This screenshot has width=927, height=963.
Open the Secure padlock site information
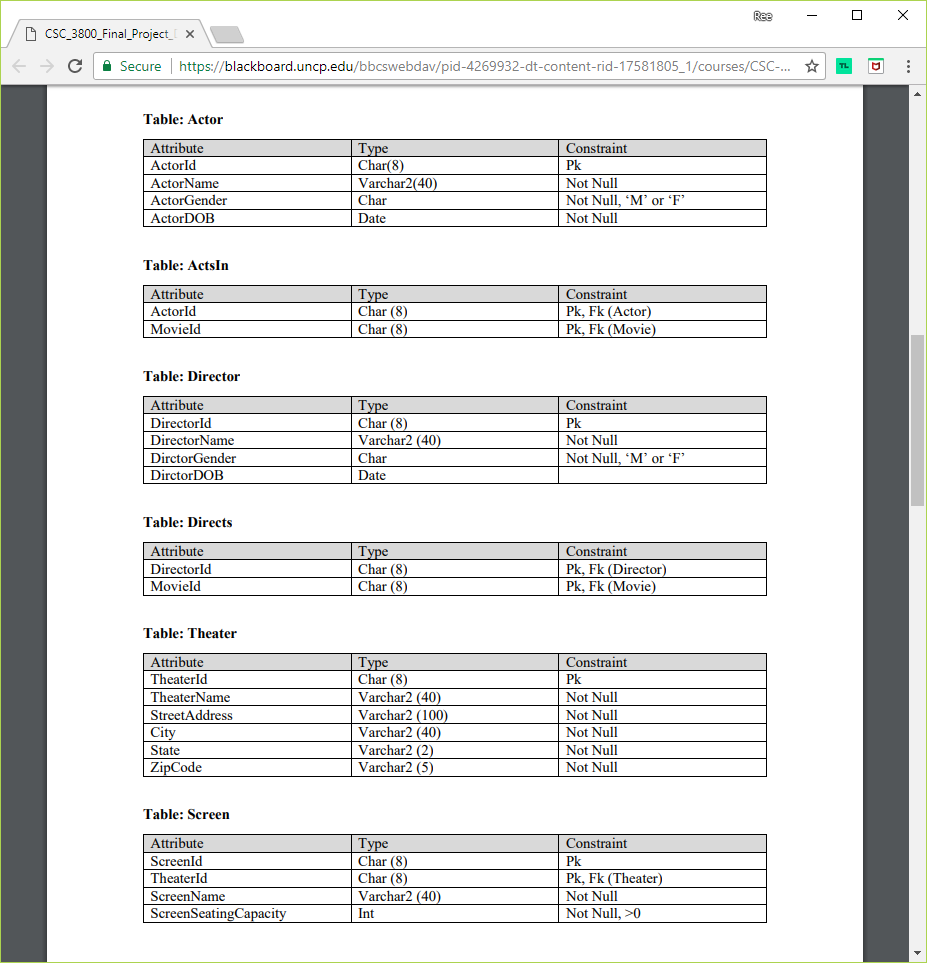click(x=106, y=66)
